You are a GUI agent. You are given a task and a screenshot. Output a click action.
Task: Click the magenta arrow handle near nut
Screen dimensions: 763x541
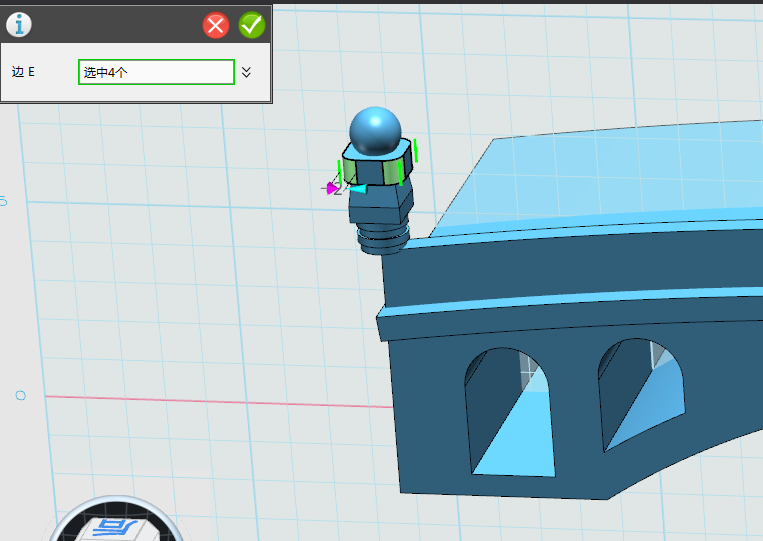(332, 188)
